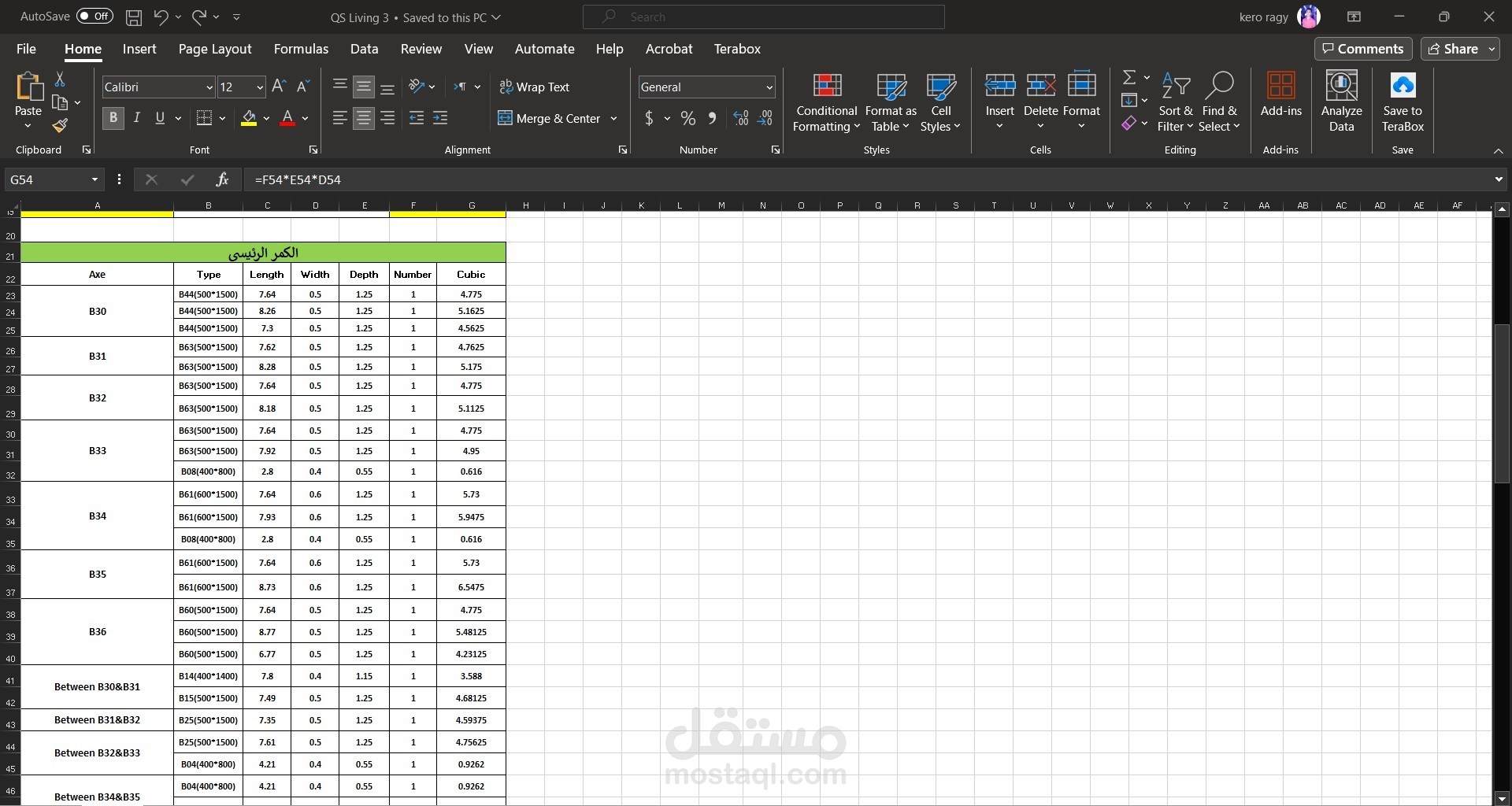
Task: Open the Name Box dropdown arrow
Action: point(94,179)
